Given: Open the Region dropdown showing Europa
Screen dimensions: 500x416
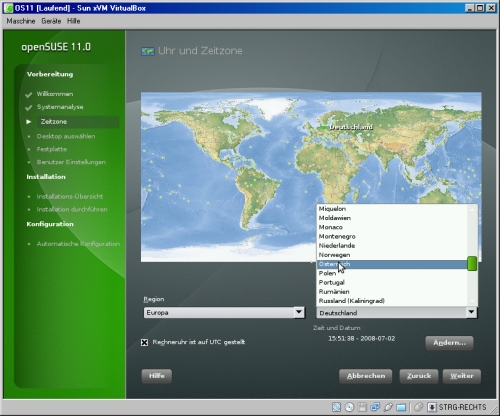Looking at the screenshot, I should tap(224, 313).
